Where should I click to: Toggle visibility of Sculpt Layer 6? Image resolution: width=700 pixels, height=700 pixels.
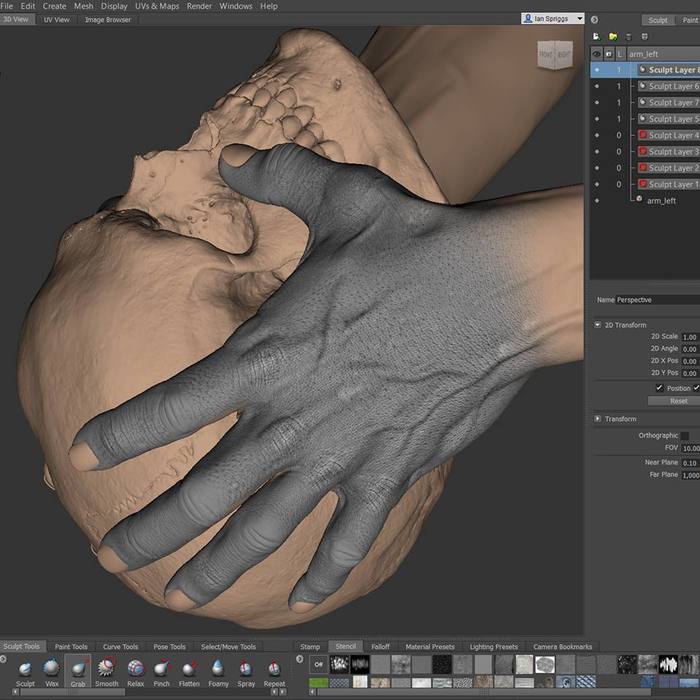[597, 87]
